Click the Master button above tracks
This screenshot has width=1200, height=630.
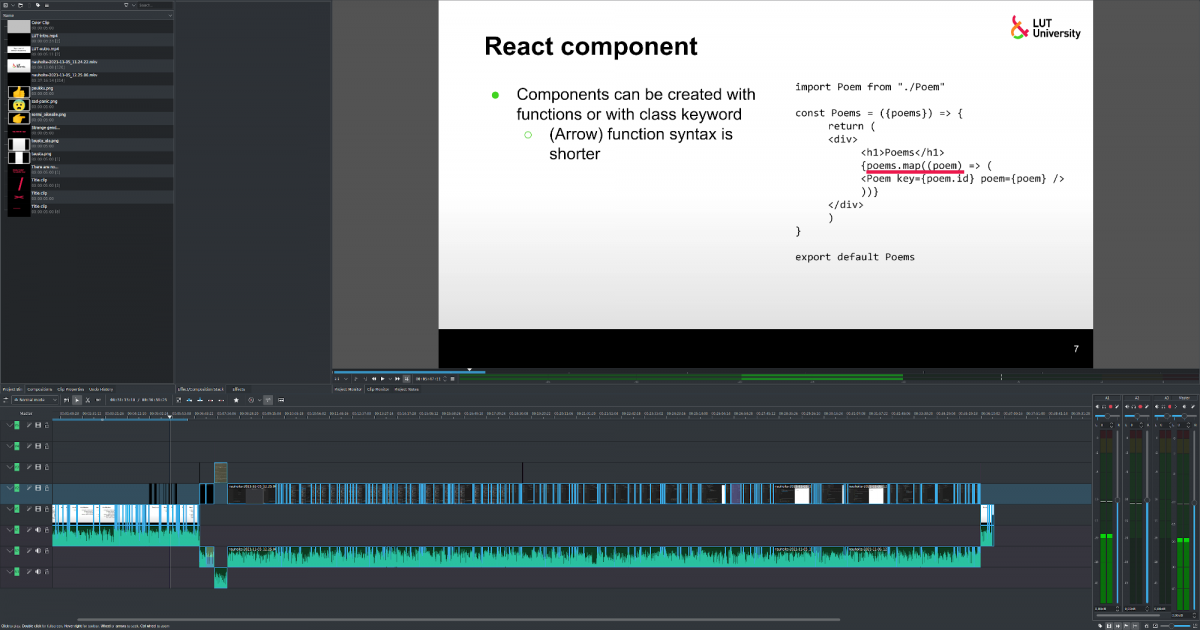26,413
